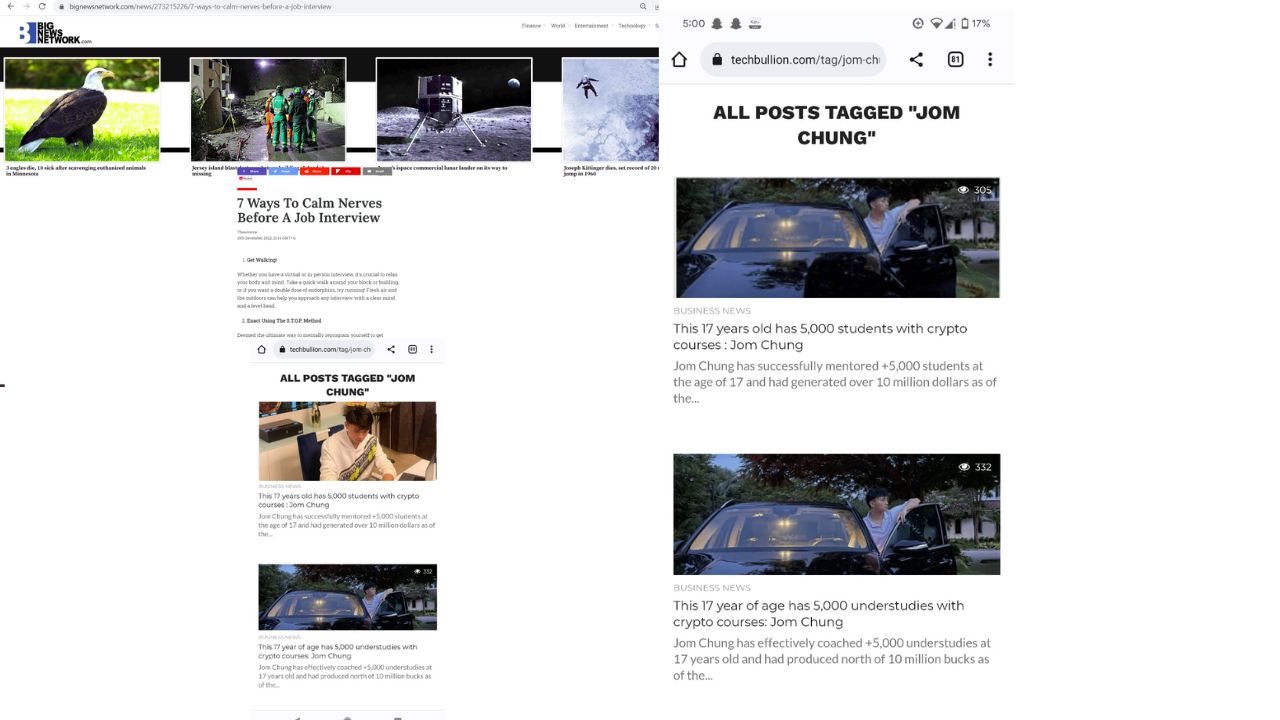The height and width of the screenshot is (720, 1280).
Task: Open the three-dot menu in the right phone browser
Action: pyautogui.click(x=990, y=60)
